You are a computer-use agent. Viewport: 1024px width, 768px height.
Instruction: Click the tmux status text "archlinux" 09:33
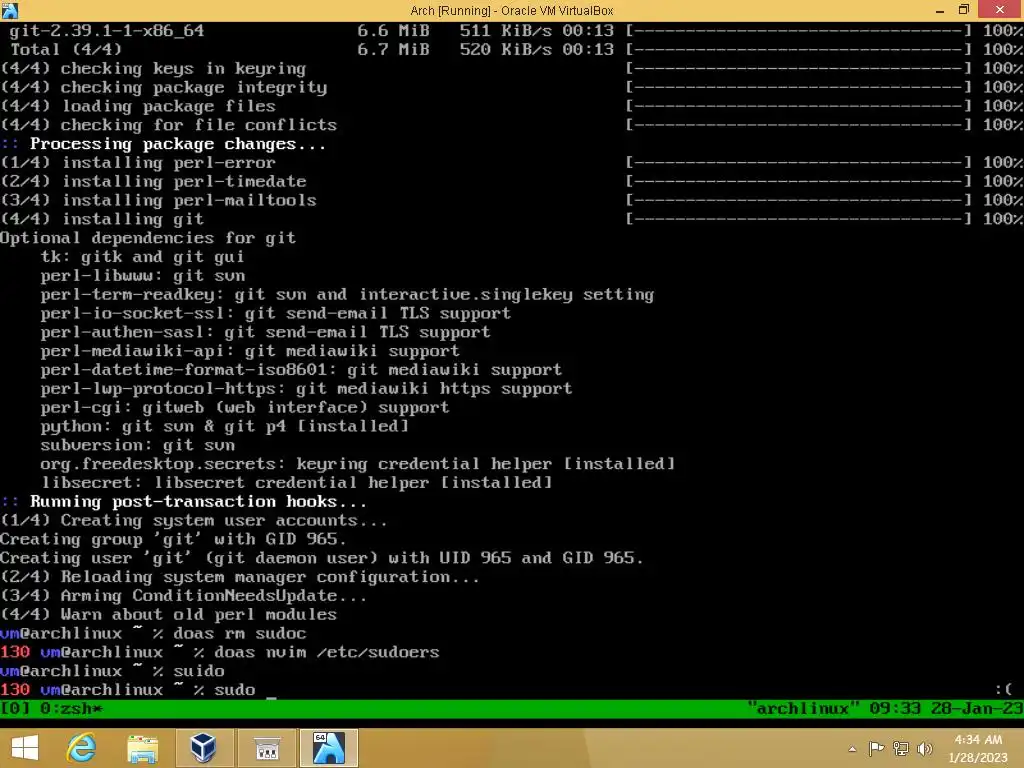tap(833, 709)
